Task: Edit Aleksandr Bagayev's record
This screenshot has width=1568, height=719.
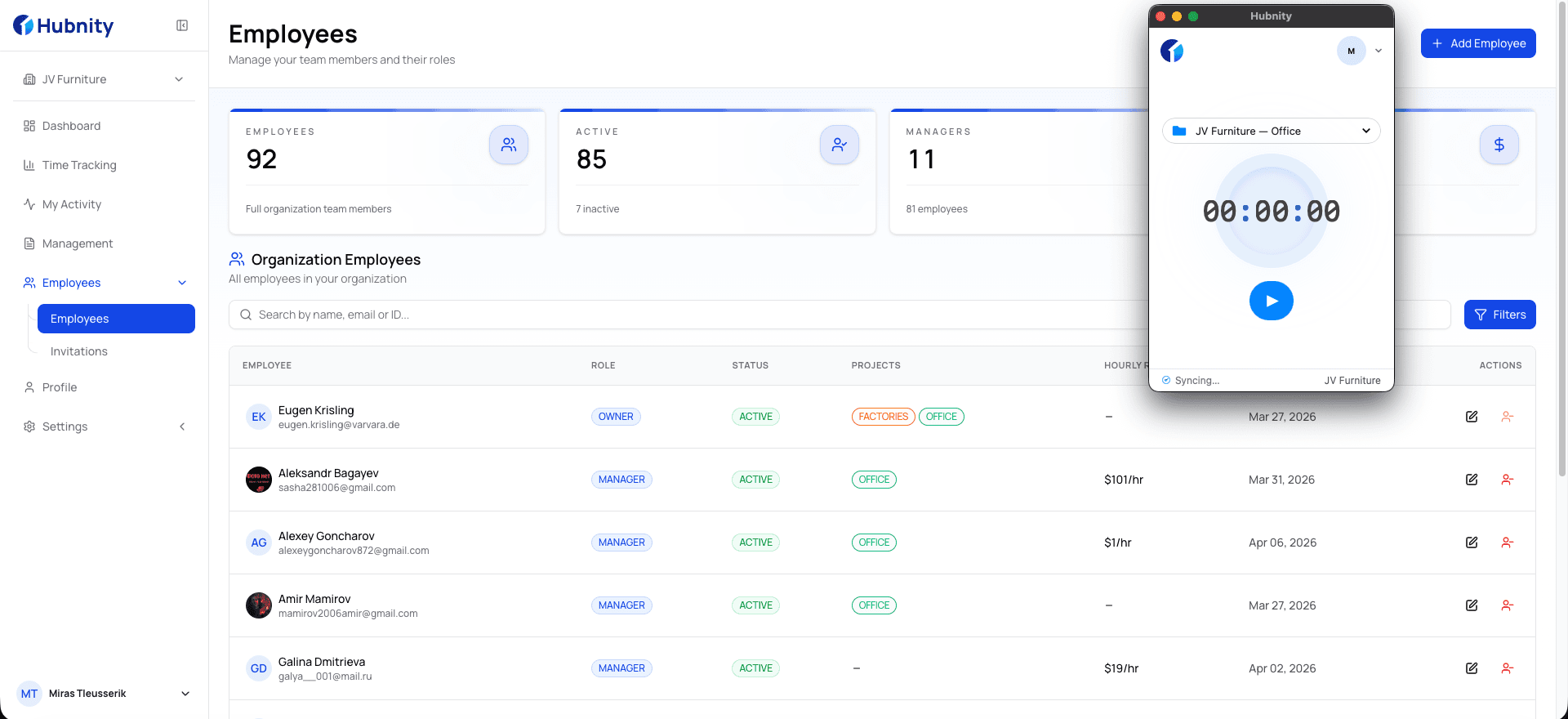Action: 1472,480
